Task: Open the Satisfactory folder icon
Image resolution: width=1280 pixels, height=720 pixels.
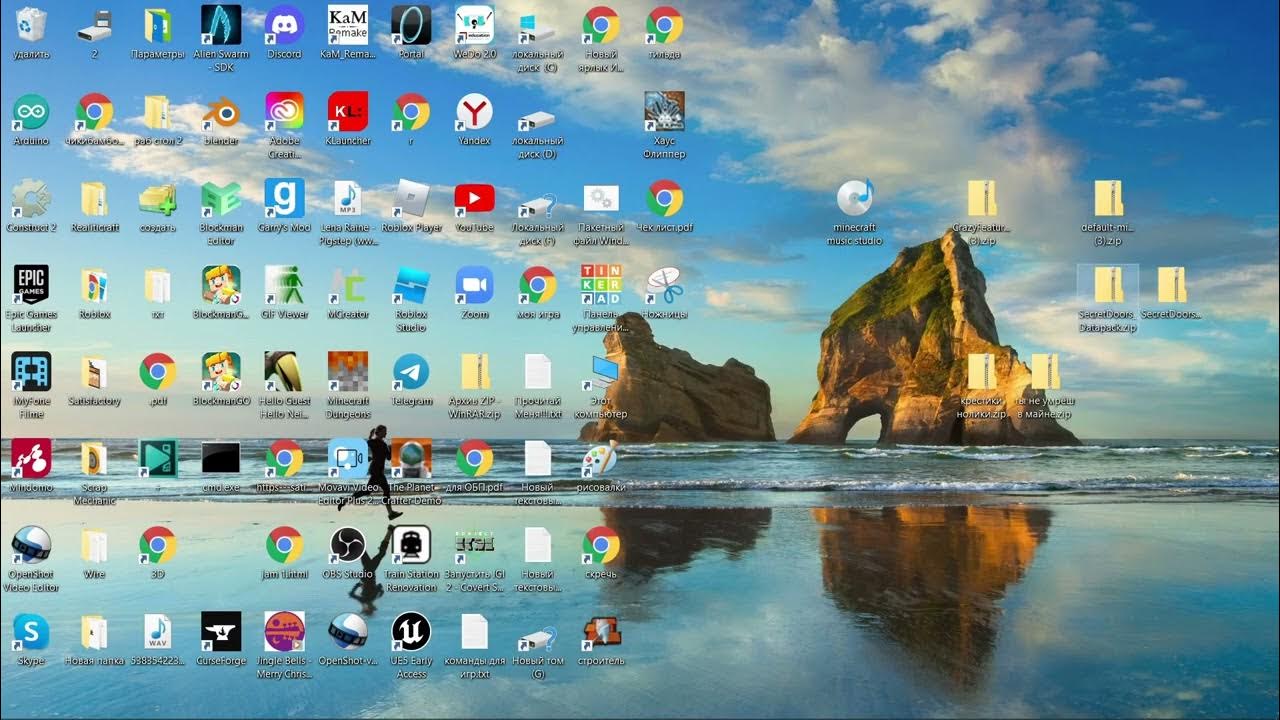Action: pyautogui.click(x=94, y=371)
